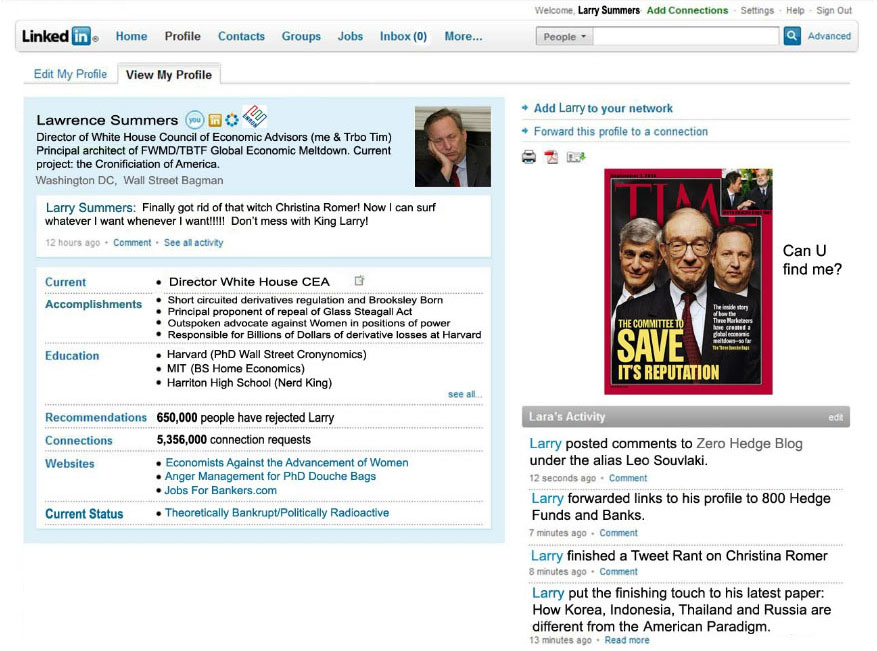The image size is (877, 651).
Task: Click 'Harriton High School (Nerd King)' entry
Action: click(249, 383)
